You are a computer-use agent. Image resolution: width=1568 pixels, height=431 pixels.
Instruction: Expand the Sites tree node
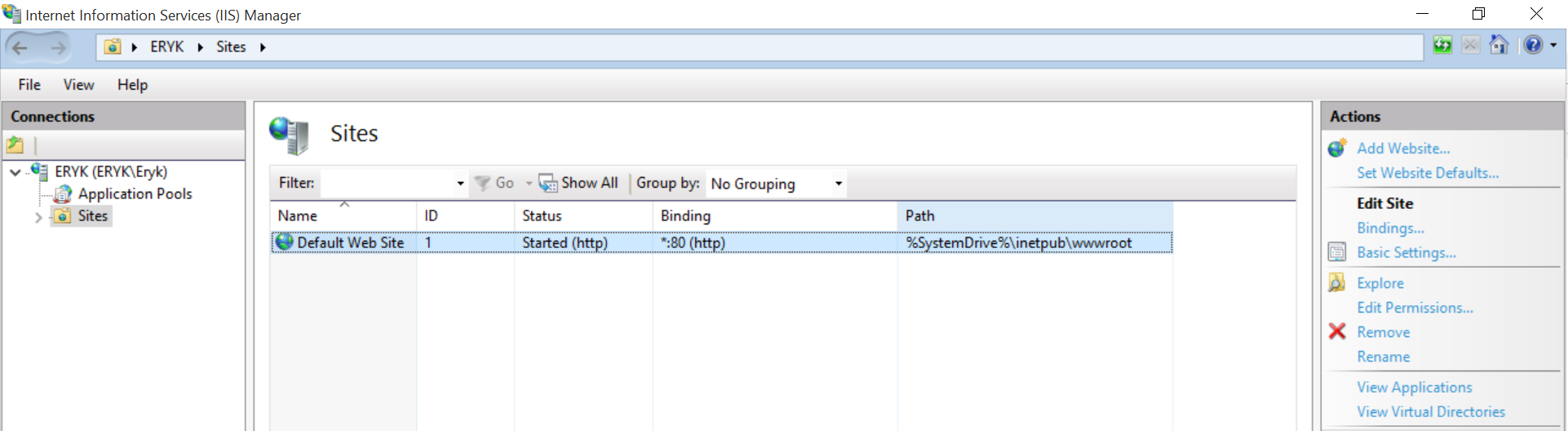38,217
